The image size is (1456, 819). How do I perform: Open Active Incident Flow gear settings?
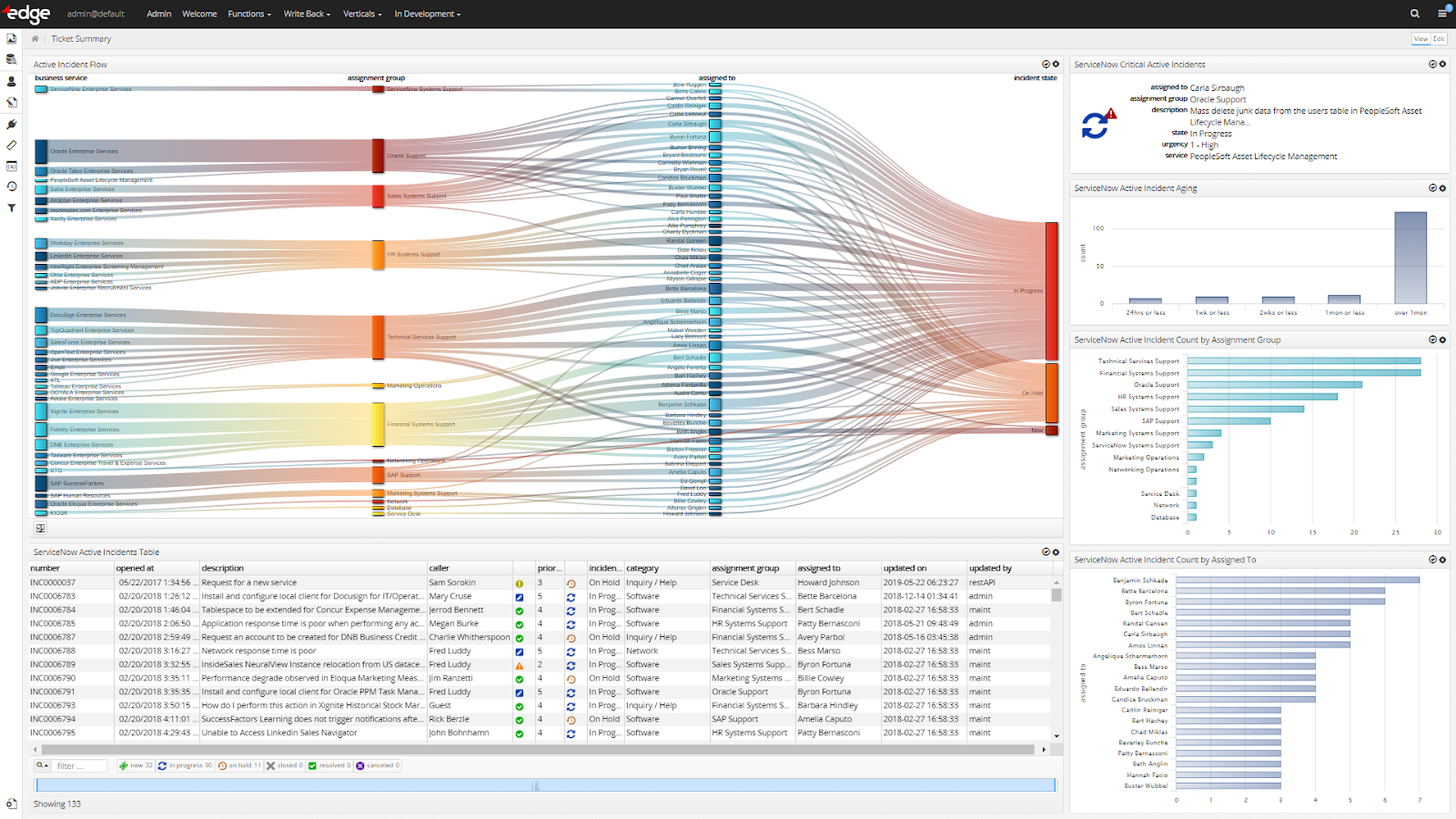point(1056,65)
